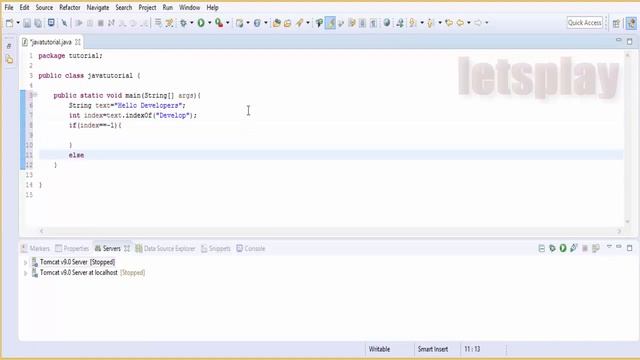
Task: Collapse the main method fold marker
Action: [x=35, y=95]
